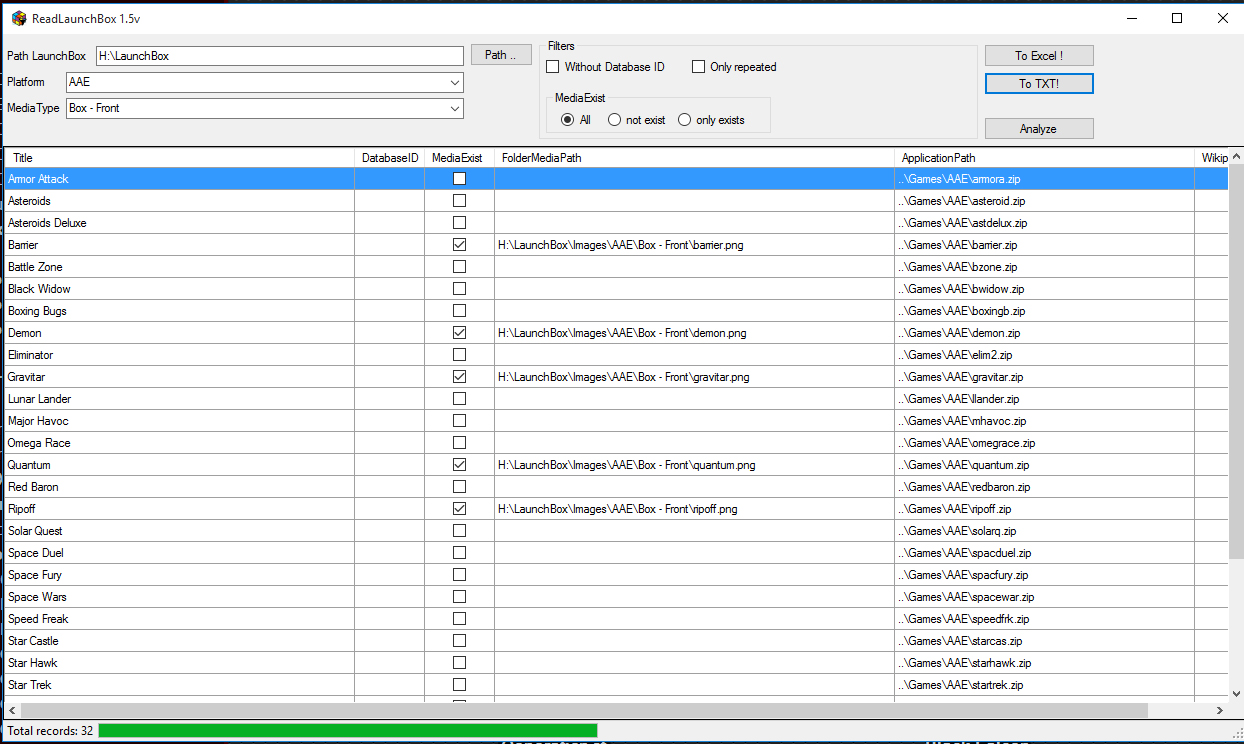This screenshot has width=1244, height=744.
Task: Click the ReadLaunchBox app icon in title bar
Action: pos(19,18)
